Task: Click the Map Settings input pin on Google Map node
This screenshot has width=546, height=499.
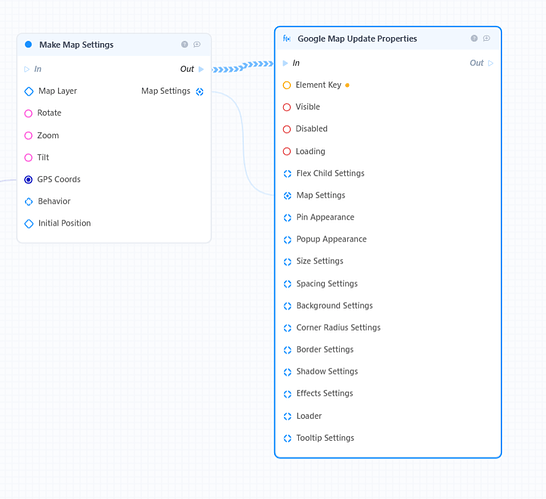Action: point(287,196)
